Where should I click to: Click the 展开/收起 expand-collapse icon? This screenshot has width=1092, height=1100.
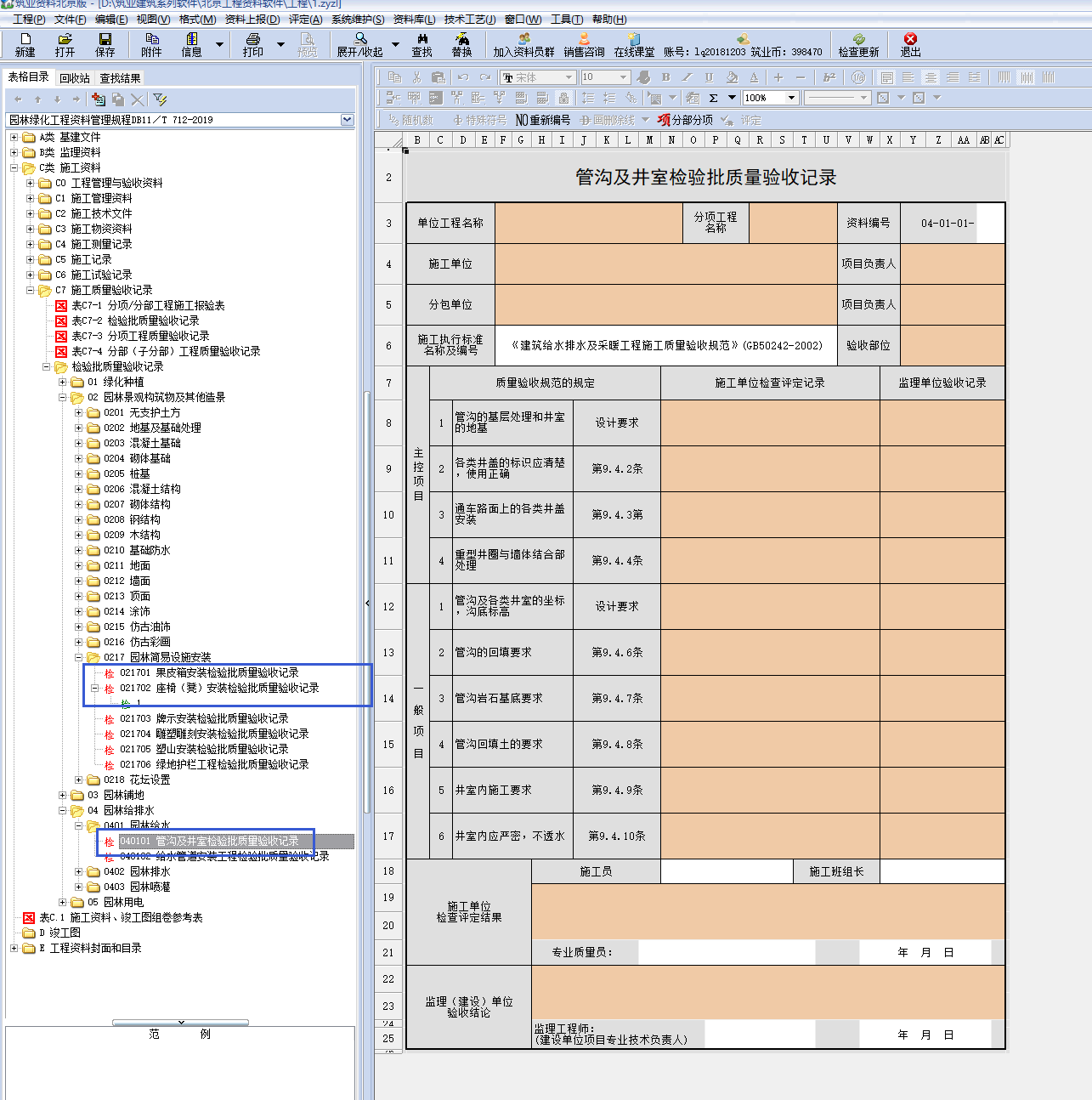pos(360,45)
